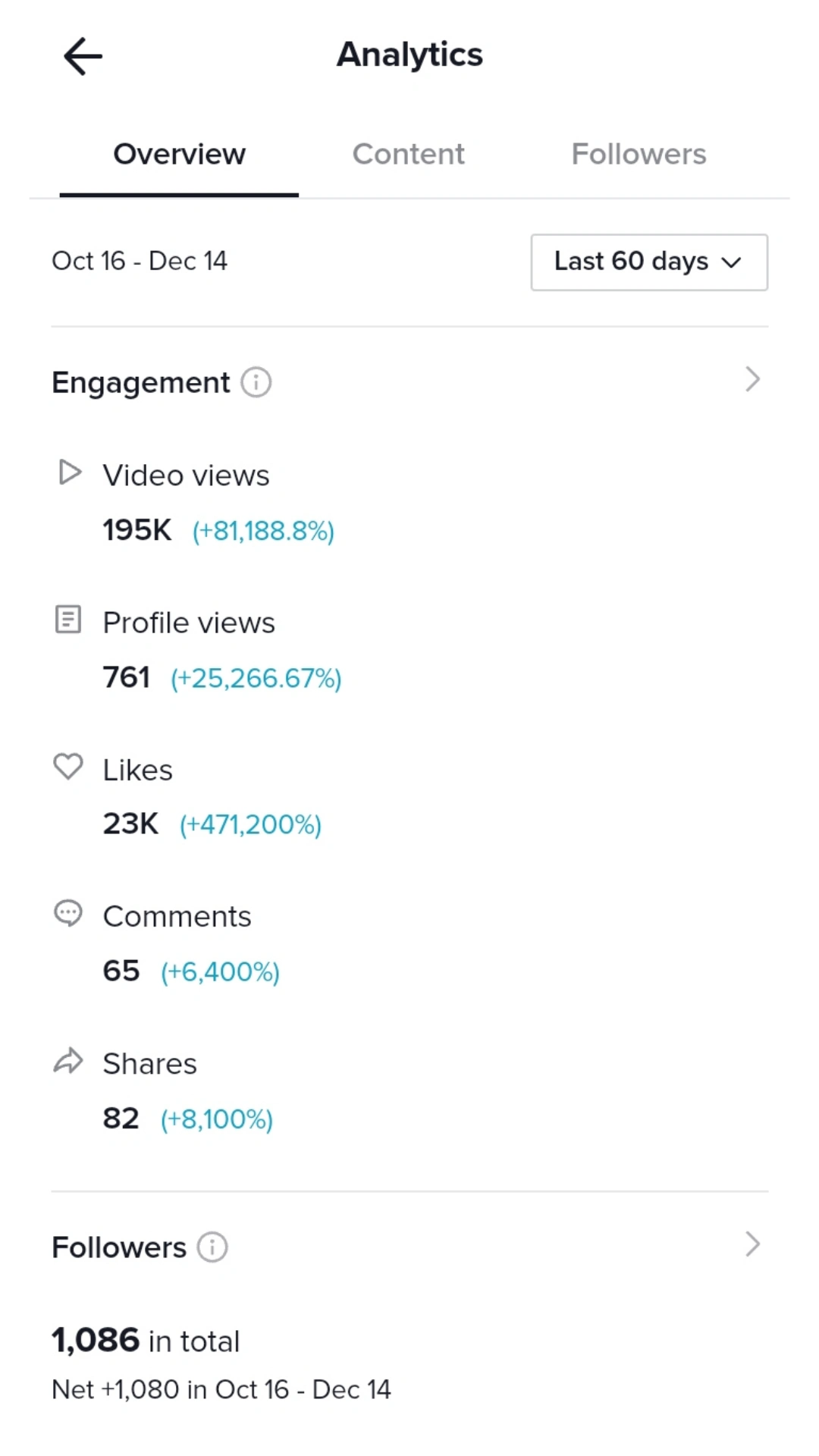Tap the 195K video views value
The width and height of the screenshot is (819, 1456).
[x=137, y=530]
